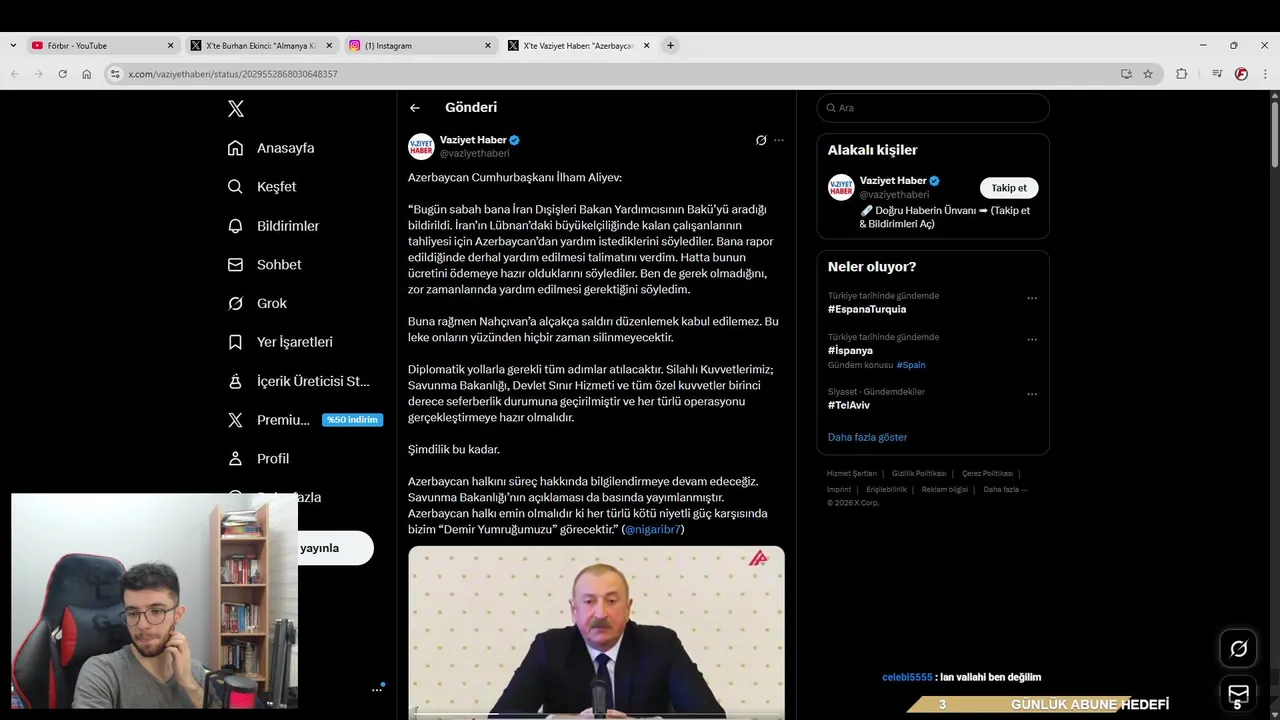Click browser home button
This screenshot has width=1280, height=720.
(x=87, y=74)
